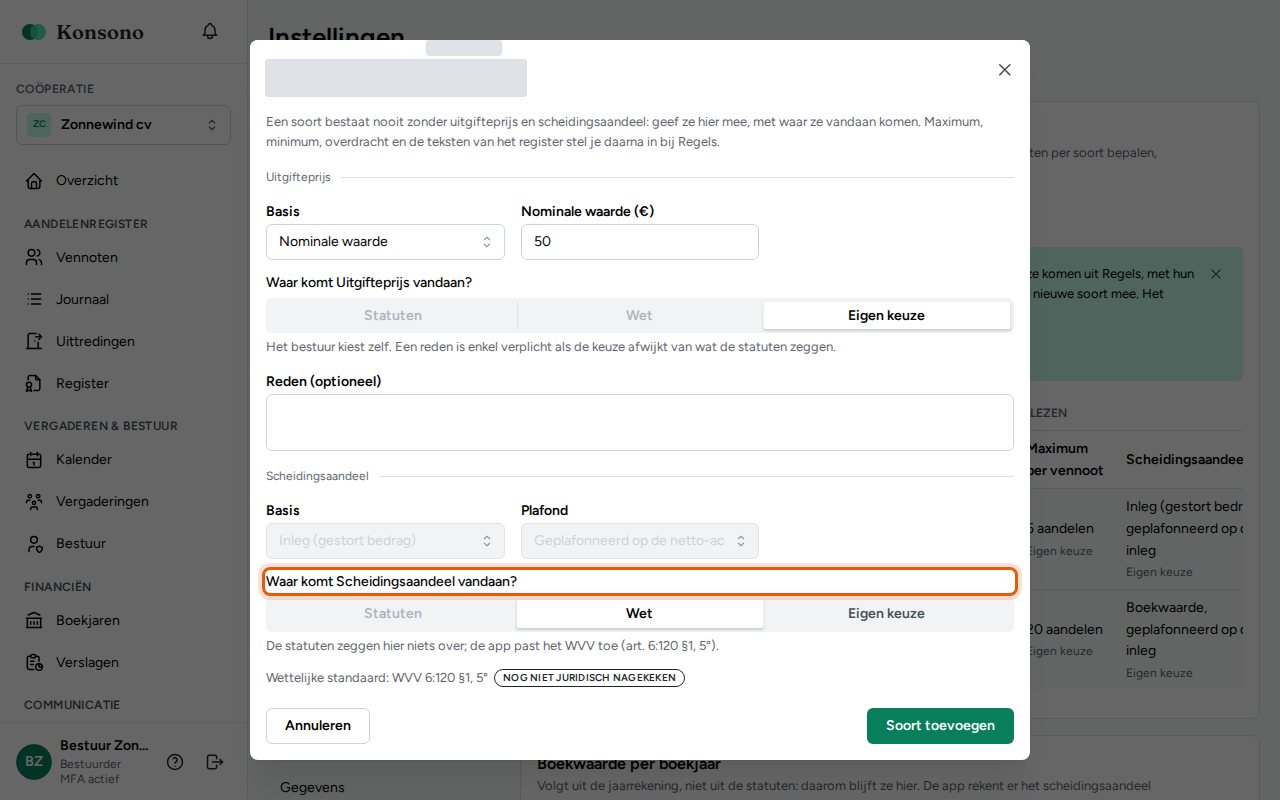Click the Annuleren button
Screen dimensions: 1280x800
point(318,726)
